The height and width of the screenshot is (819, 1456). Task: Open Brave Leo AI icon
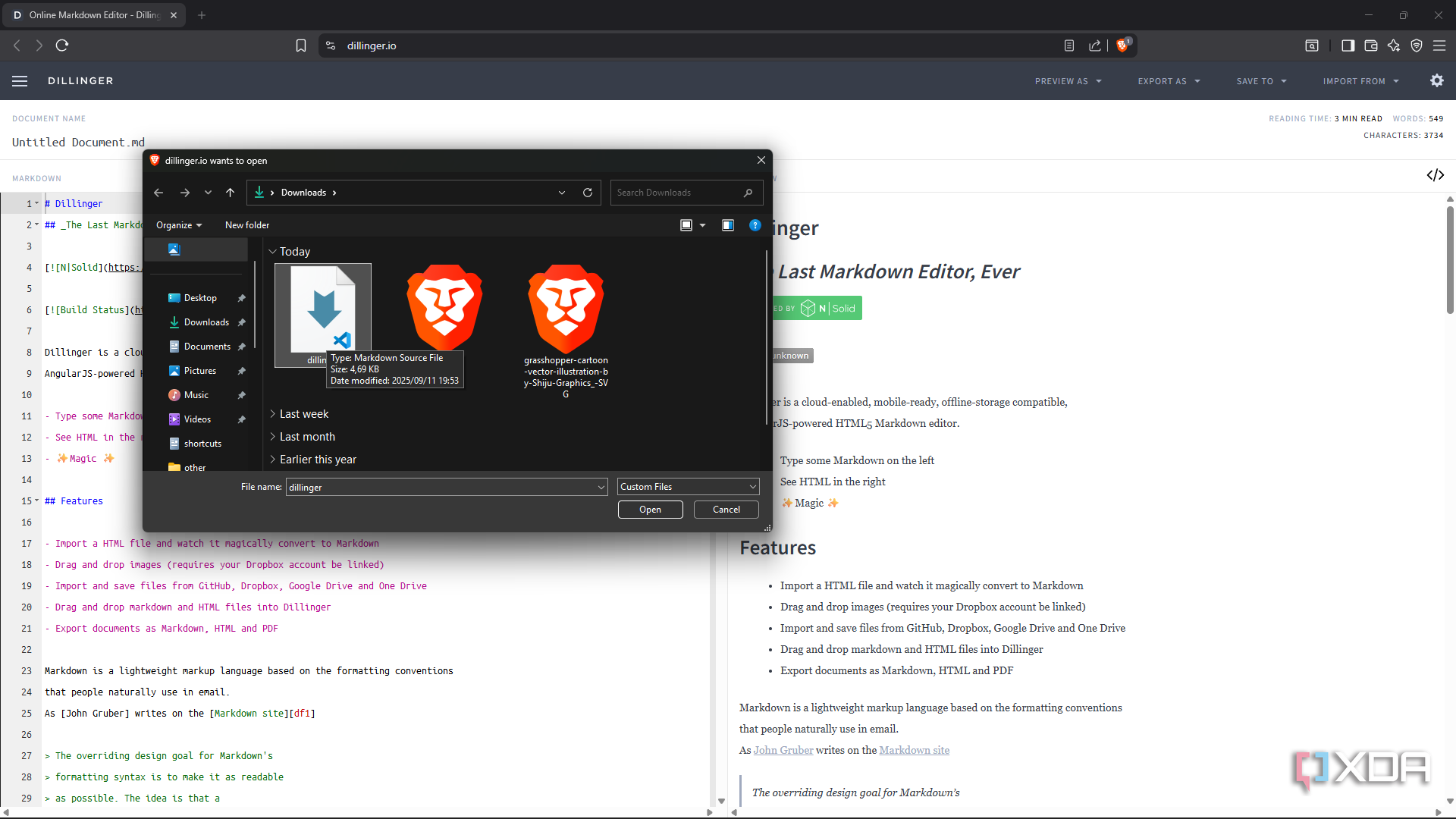point(1394,45)
